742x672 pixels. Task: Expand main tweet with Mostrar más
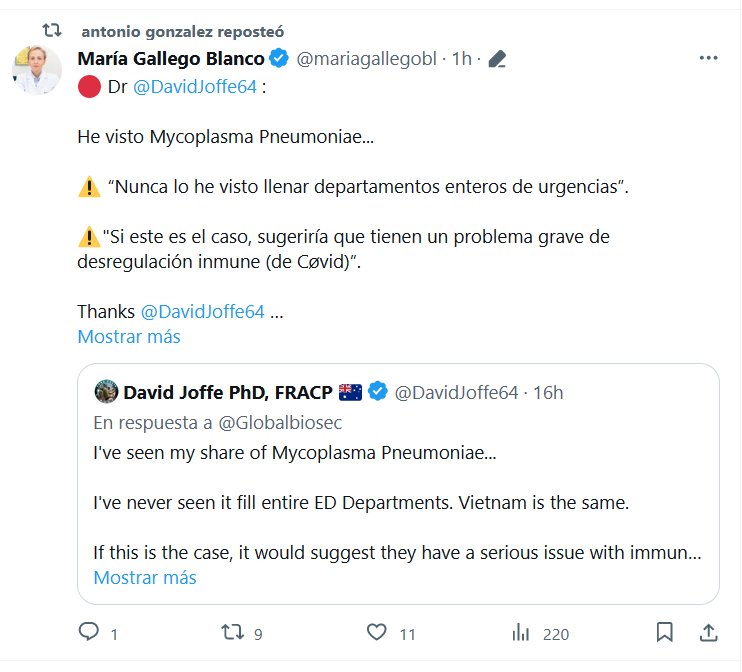(129, 337)
